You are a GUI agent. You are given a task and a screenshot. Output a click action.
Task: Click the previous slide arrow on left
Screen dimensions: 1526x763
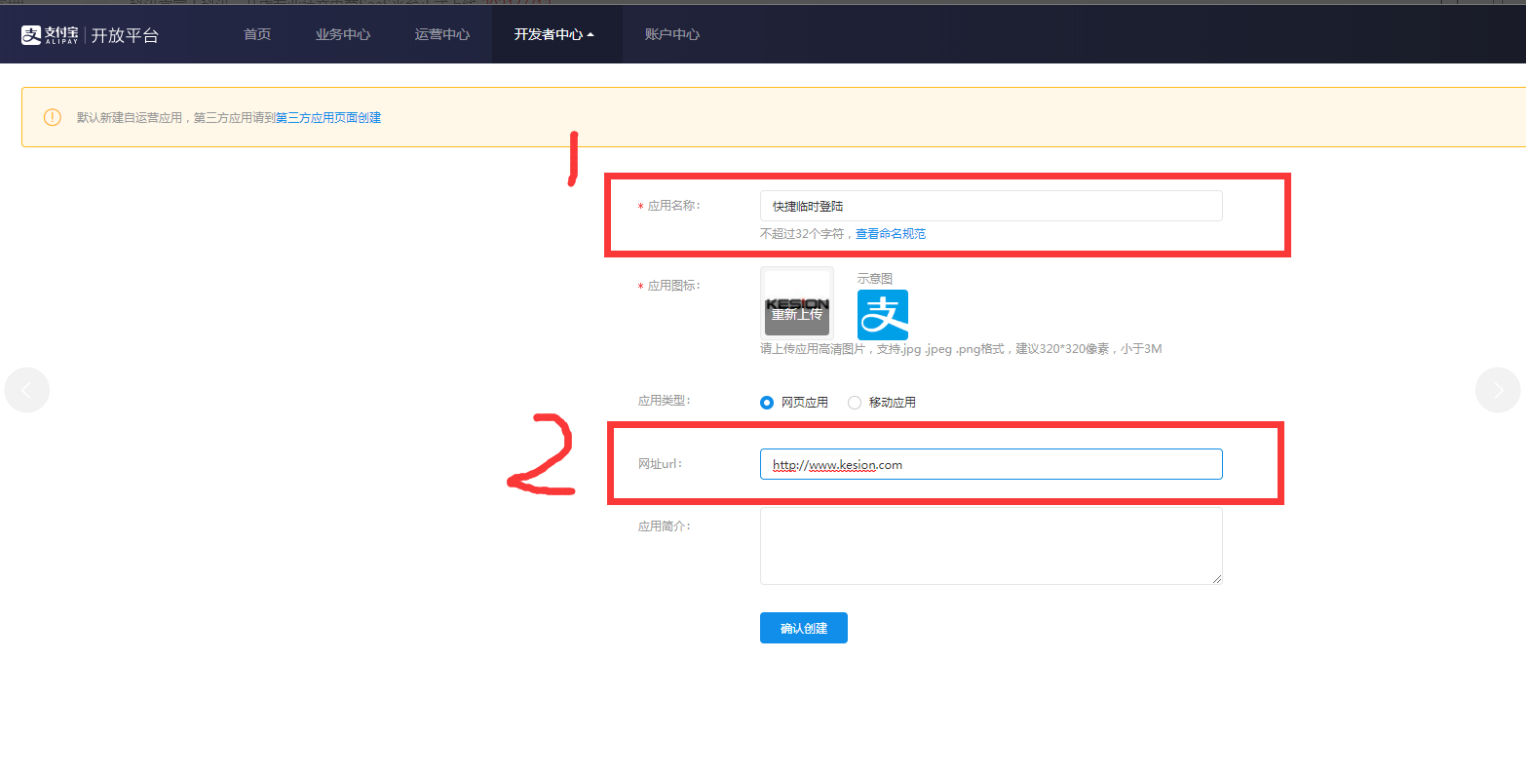[x=27, y=390]
